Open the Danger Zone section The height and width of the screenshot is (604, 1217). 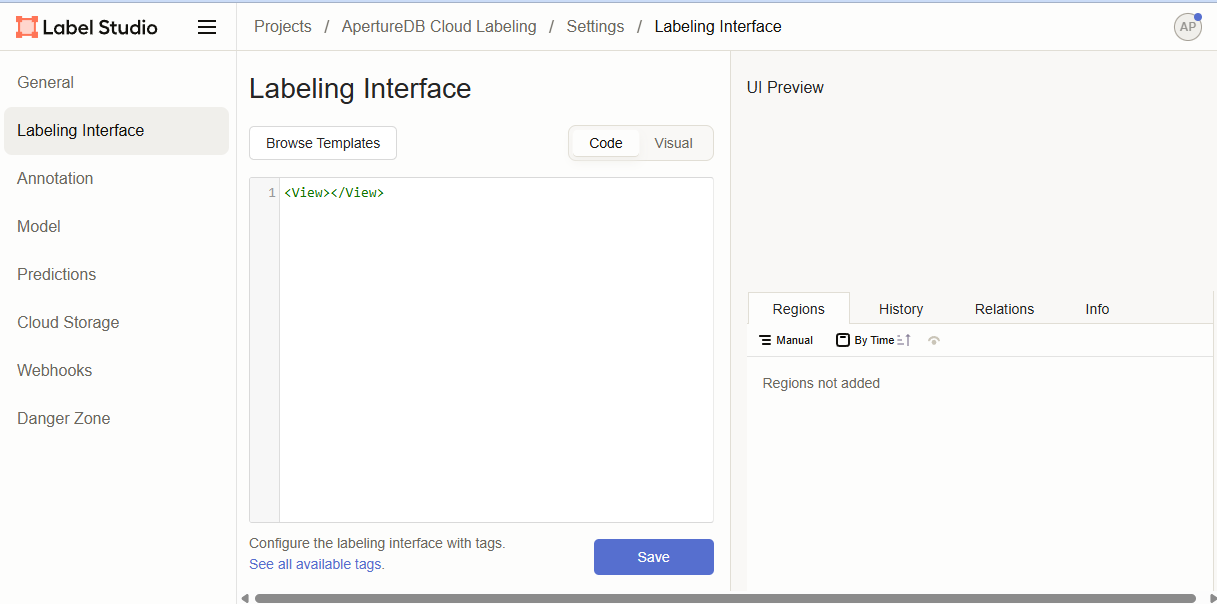tap(117, 419)
